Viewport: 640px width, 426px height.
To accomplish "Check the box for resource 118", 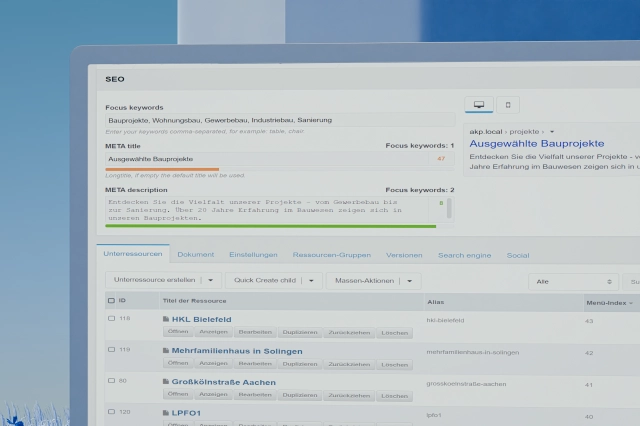I will point(111,318).
